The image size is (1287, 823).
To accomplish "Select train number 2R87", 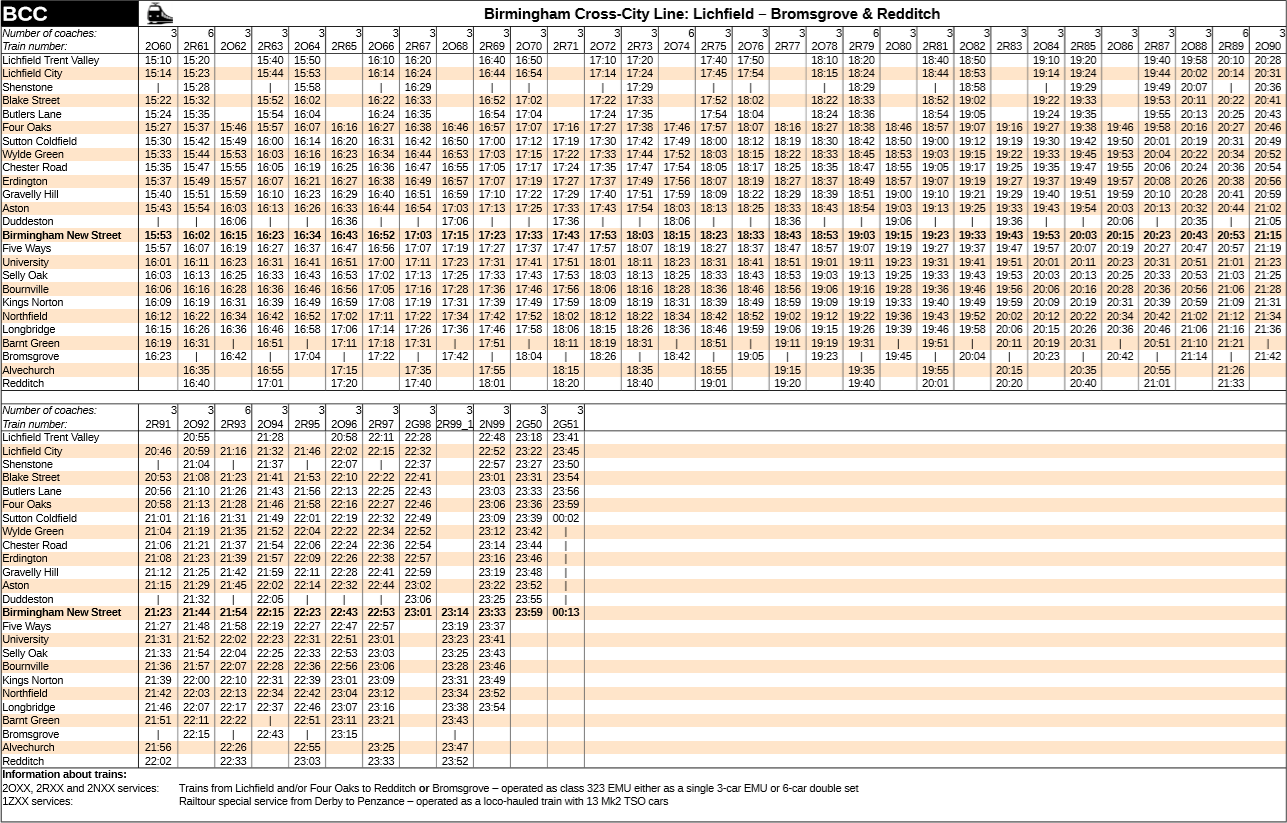I will pyautogui.click(x=1157, y=47).
